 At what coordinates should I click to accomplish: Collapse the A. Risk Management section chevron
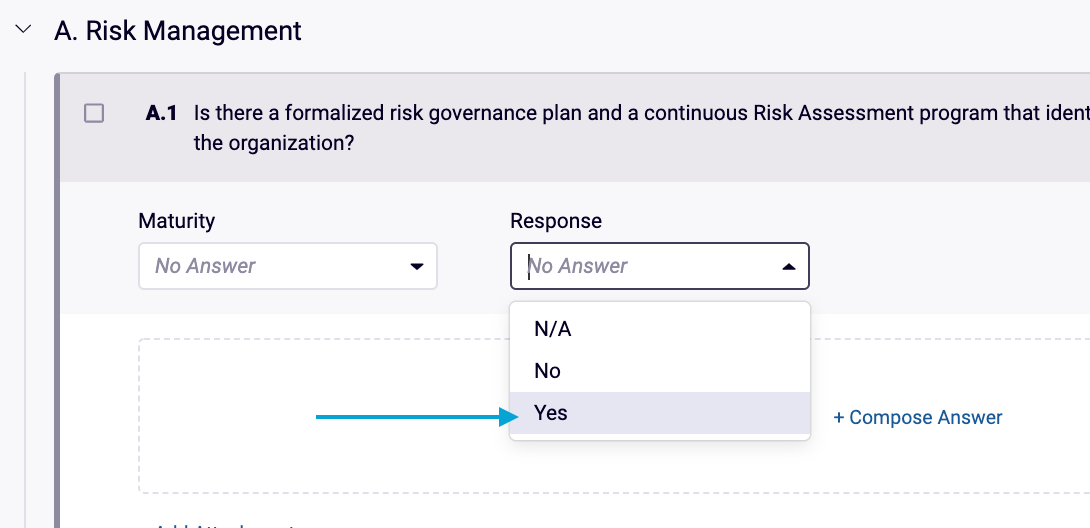[22, 31]
